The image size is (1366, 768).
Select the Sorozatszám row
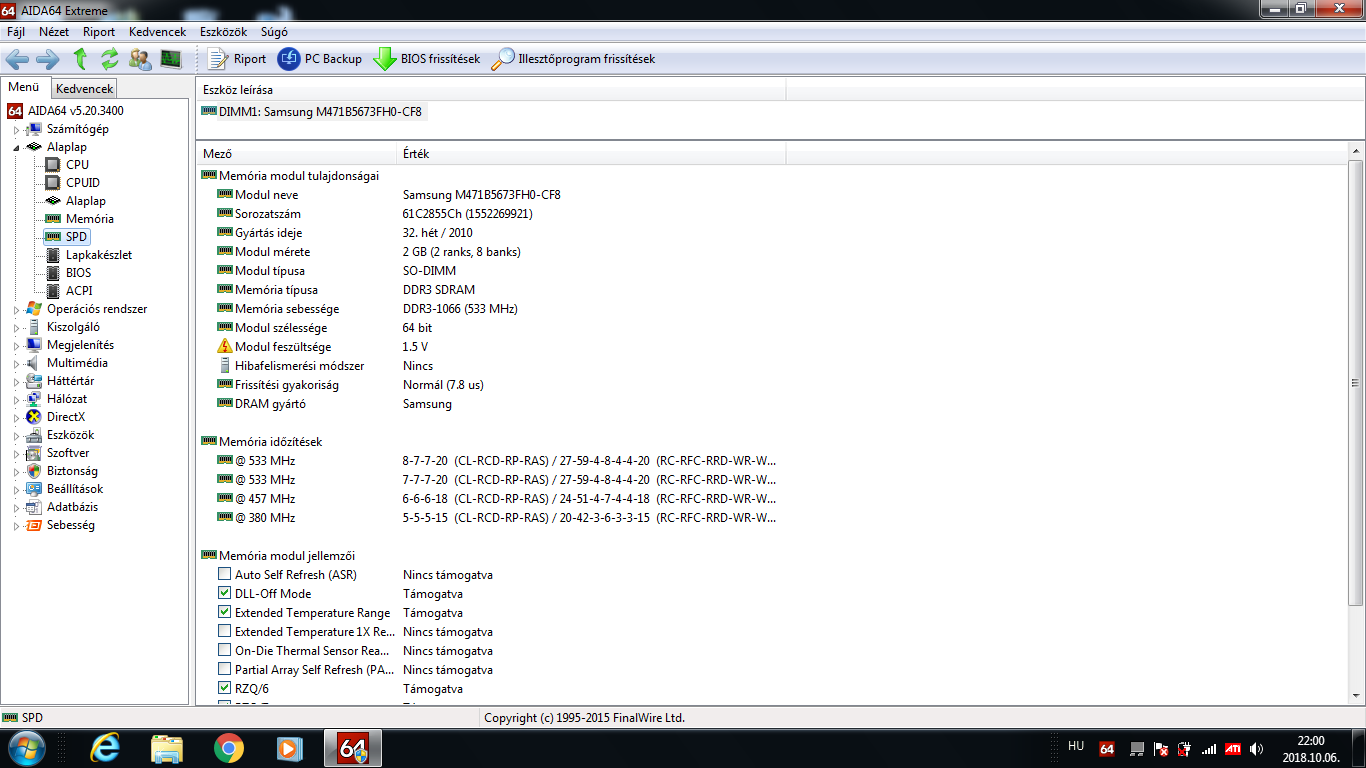(490, 214)
